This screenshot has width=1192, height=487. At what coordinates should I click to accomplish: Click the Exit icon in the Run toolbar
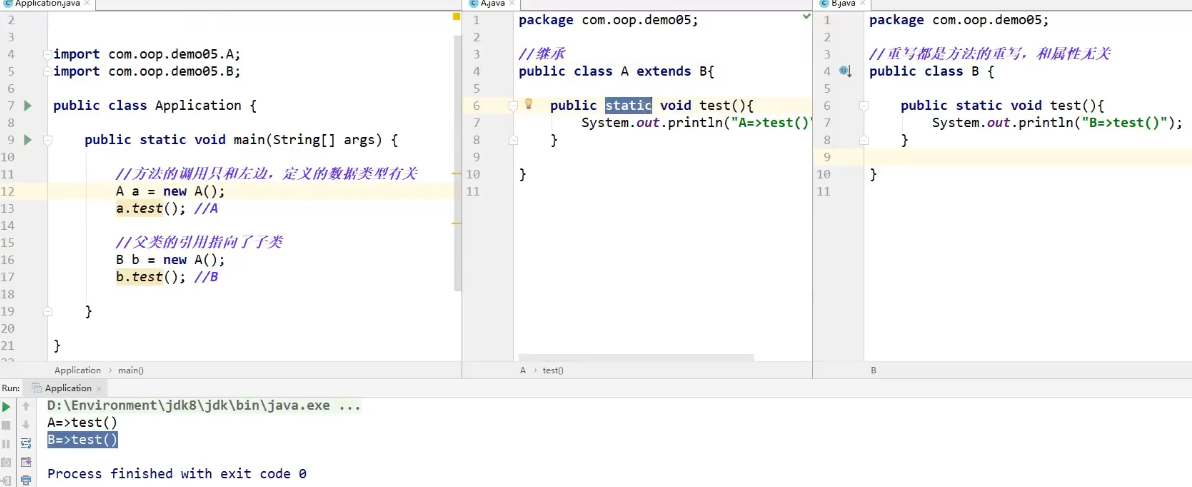click(x=7, y=480)
